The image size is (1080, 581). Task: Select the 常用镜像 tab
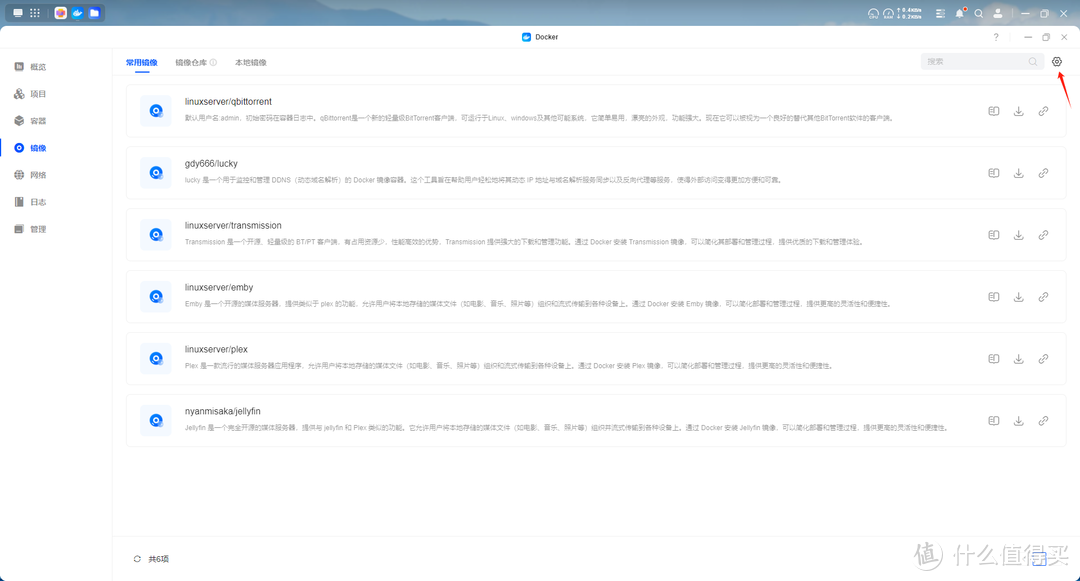142,63
